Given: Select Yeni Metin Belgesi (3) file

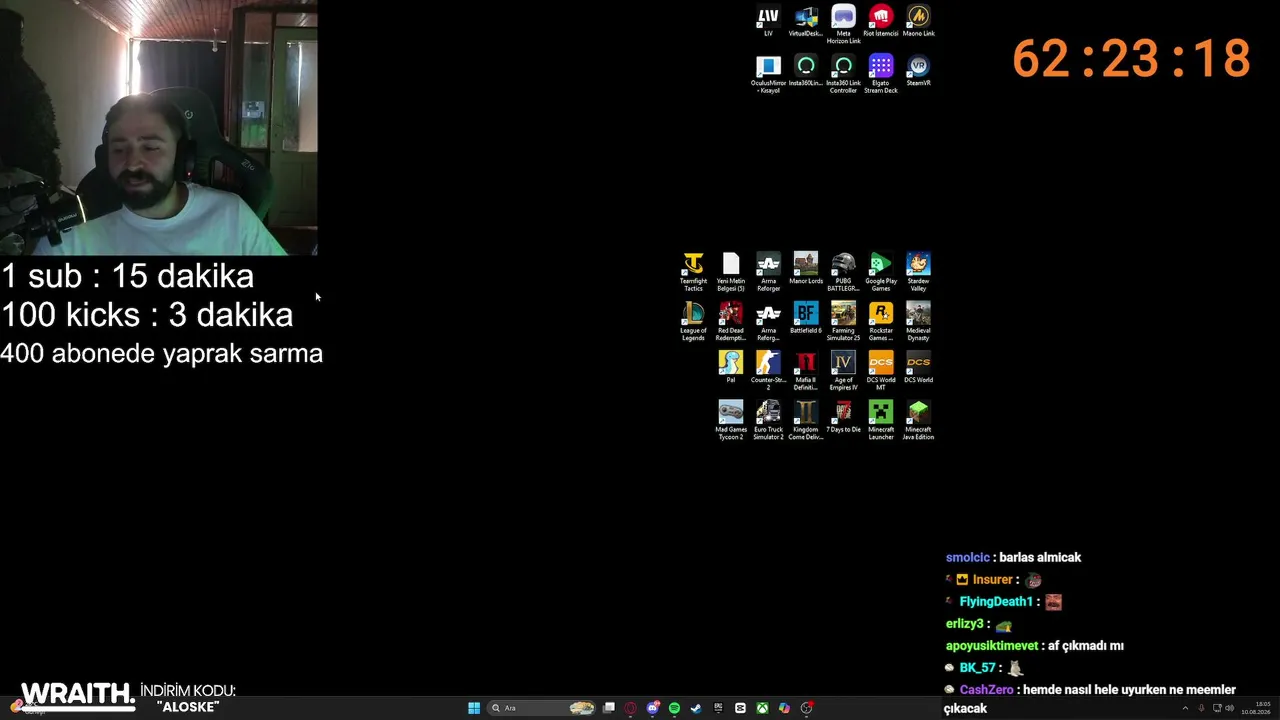Looking at the screenshot, I should pos(731,272).
